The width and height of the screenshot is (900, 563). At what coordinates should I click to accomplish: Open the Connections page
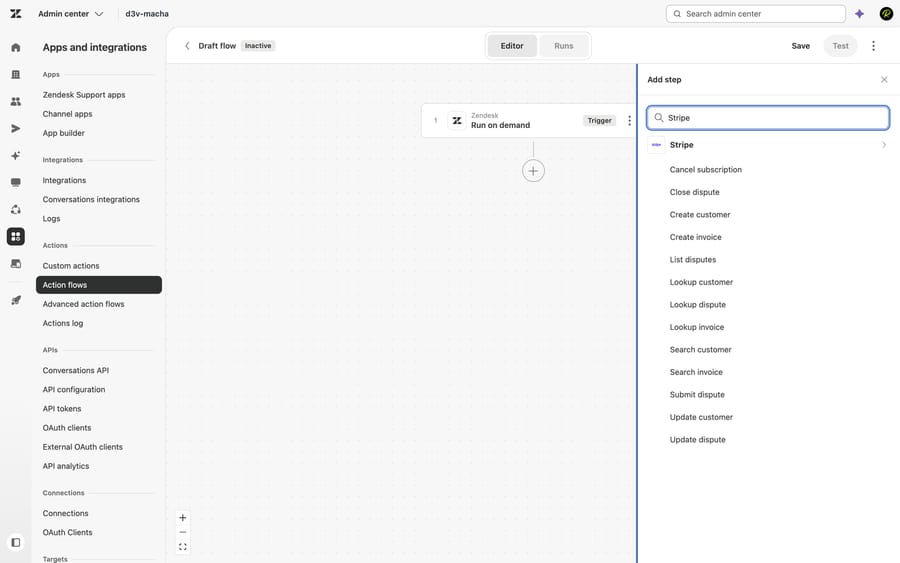pos(65,513)
